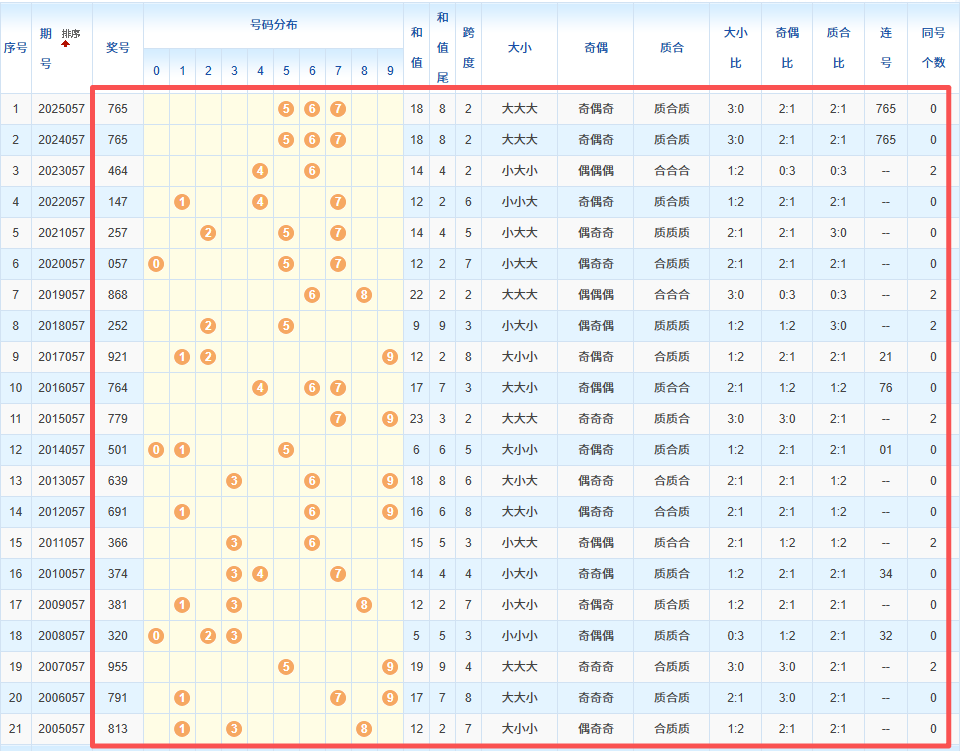
Task: Click orange ball 5 in row 2007057
Action: click(286, 667)
